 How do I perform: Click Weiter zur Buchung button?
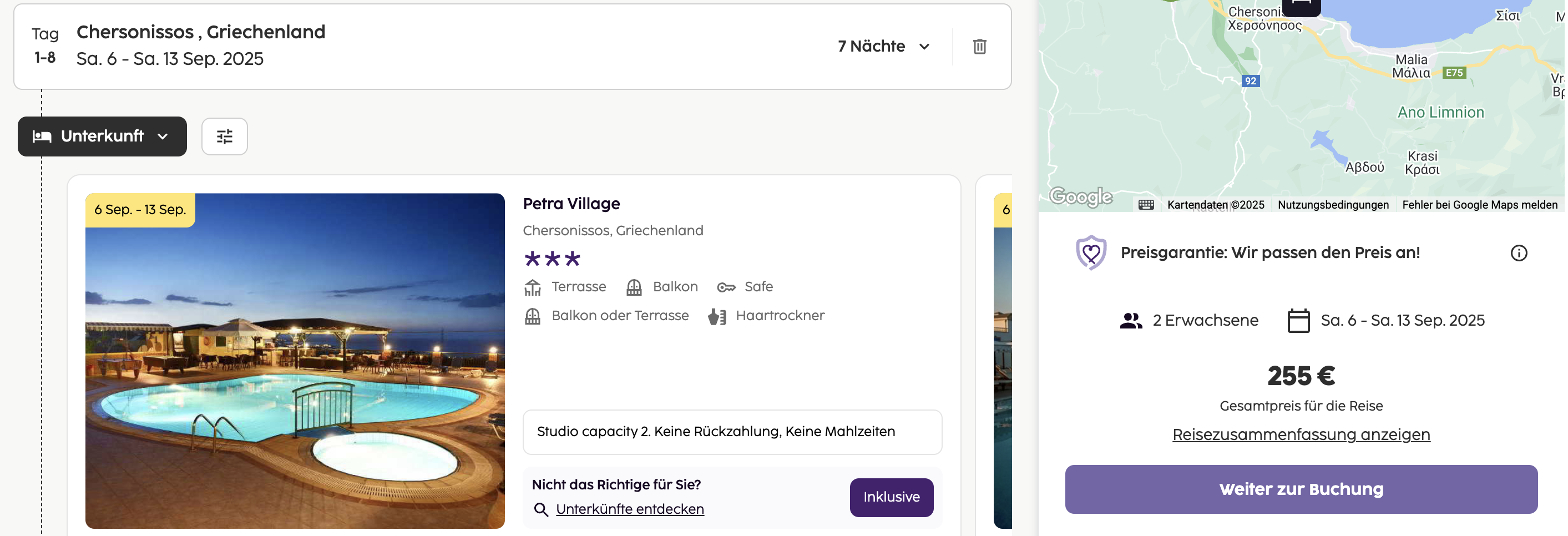click(1300, 490)
